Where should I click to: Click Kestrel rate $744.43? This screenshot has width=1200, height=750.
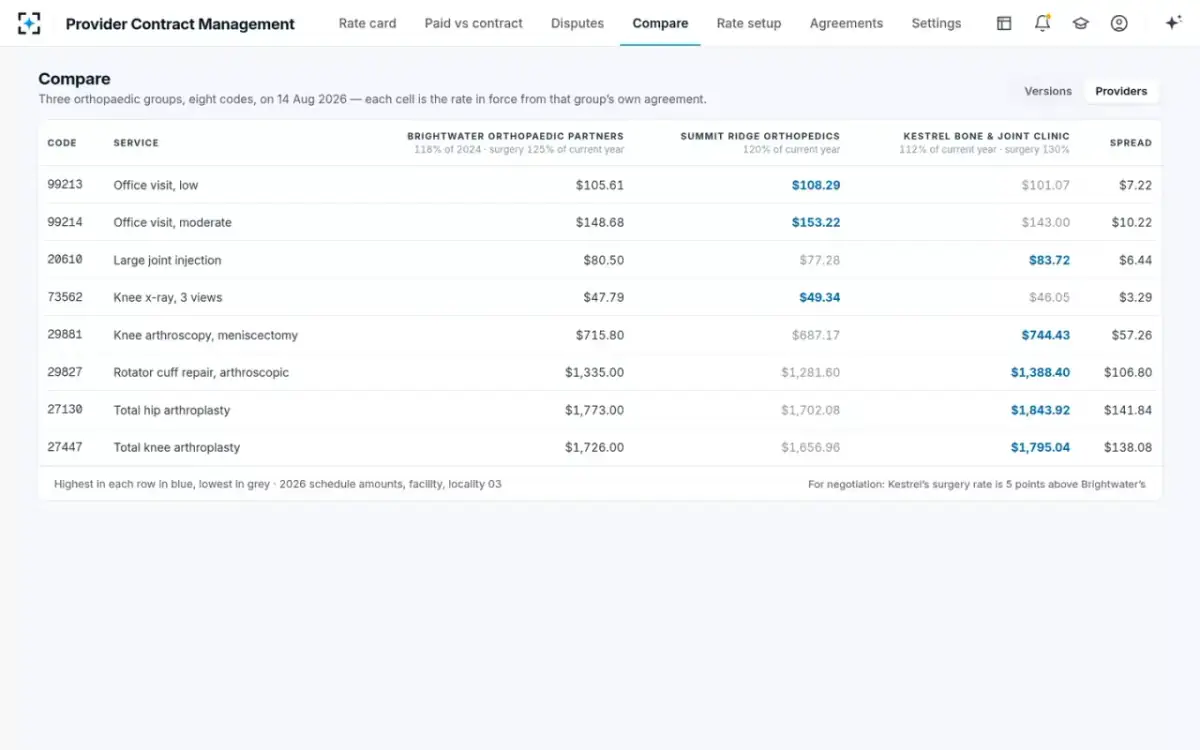coord(1046,335)
